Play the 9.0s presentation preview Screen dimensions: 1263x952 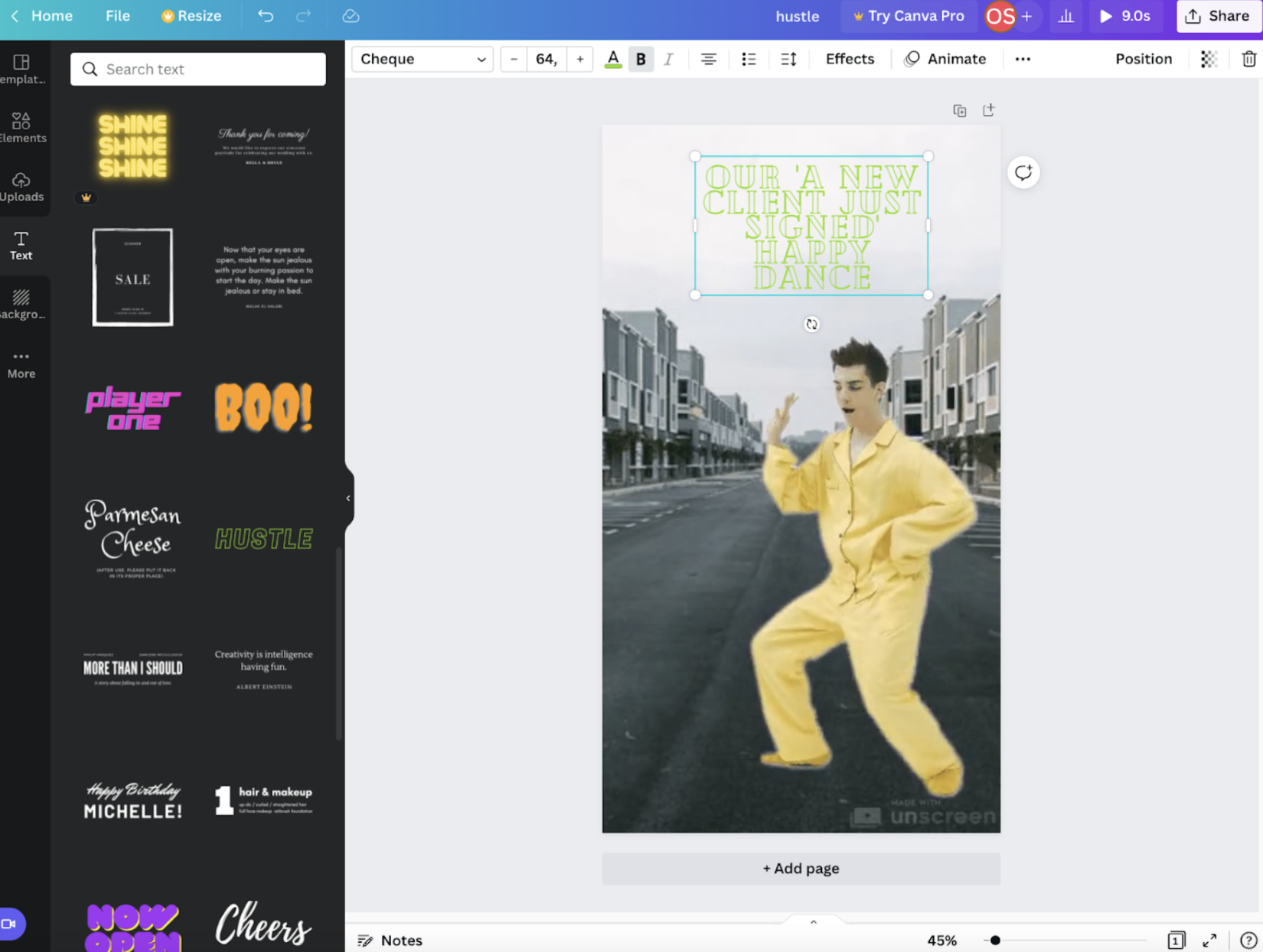point(1124,16)
